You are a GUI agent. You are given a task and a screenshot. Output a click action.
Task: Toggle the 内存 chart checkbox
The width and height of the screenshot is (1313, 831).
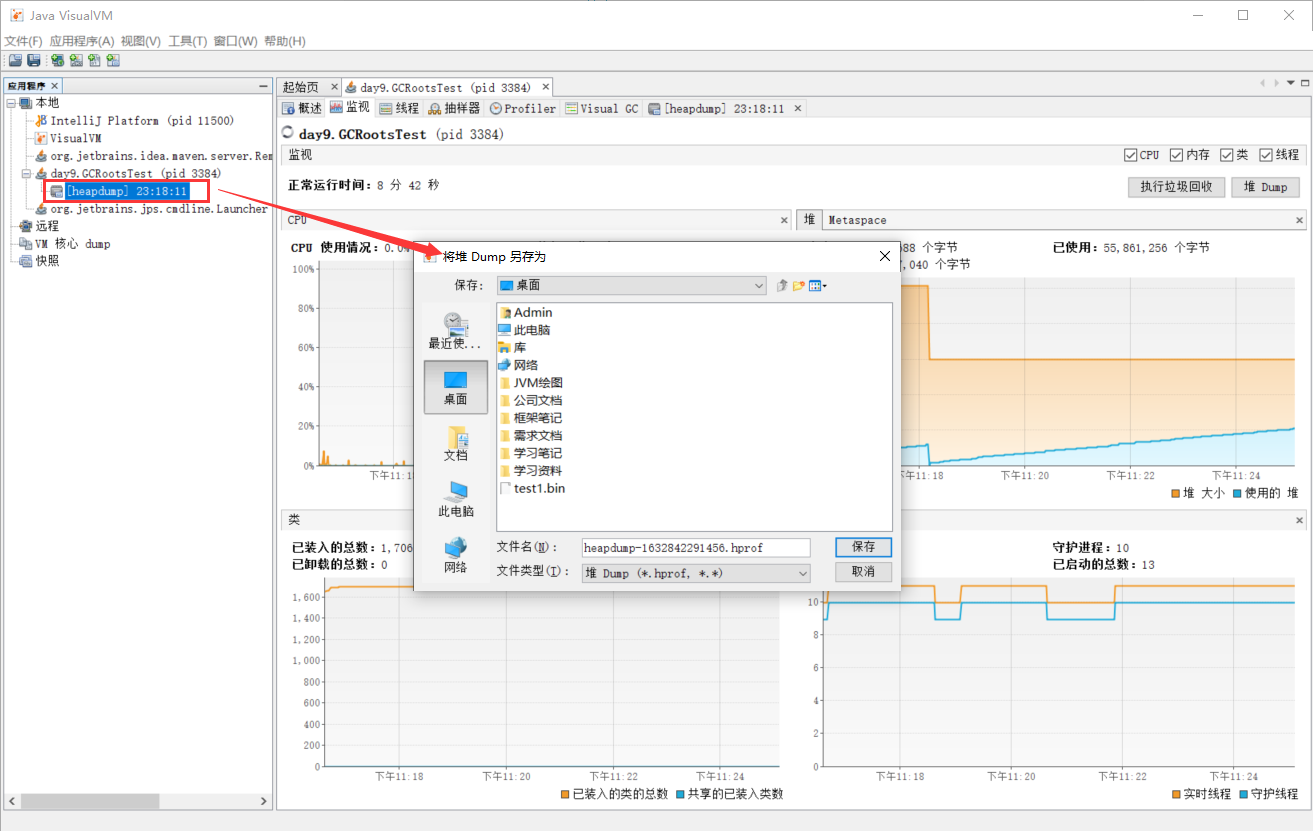click(x=1177, y=155)
